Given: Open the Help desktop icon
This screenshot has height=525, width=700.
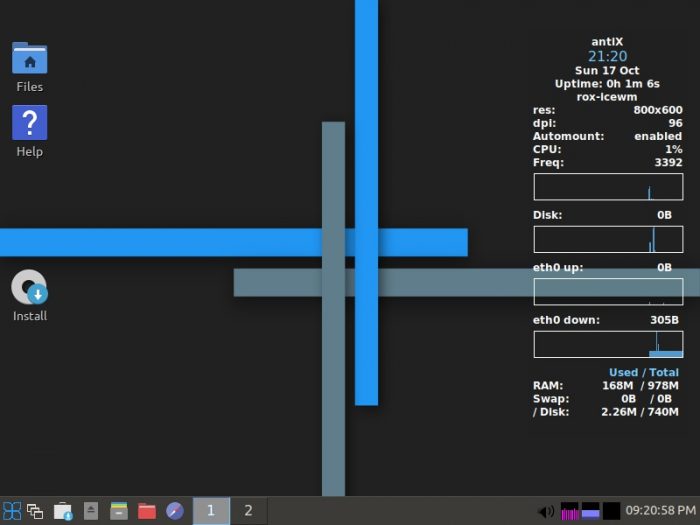Looking at the screenshot, I should [29, 124].
